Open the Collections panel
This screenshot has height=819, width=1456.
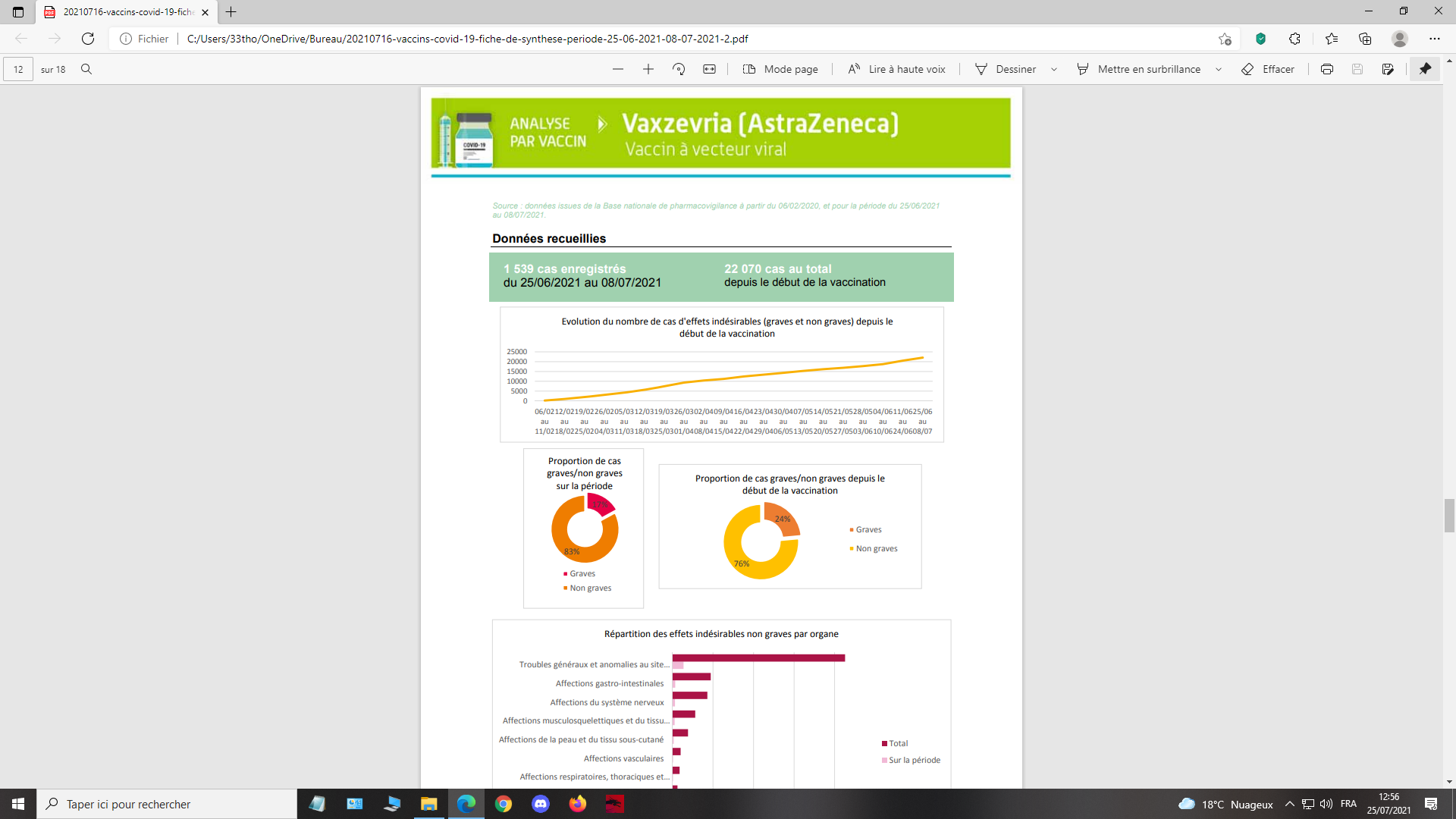pyautogui.click(x=1365, y=39)
